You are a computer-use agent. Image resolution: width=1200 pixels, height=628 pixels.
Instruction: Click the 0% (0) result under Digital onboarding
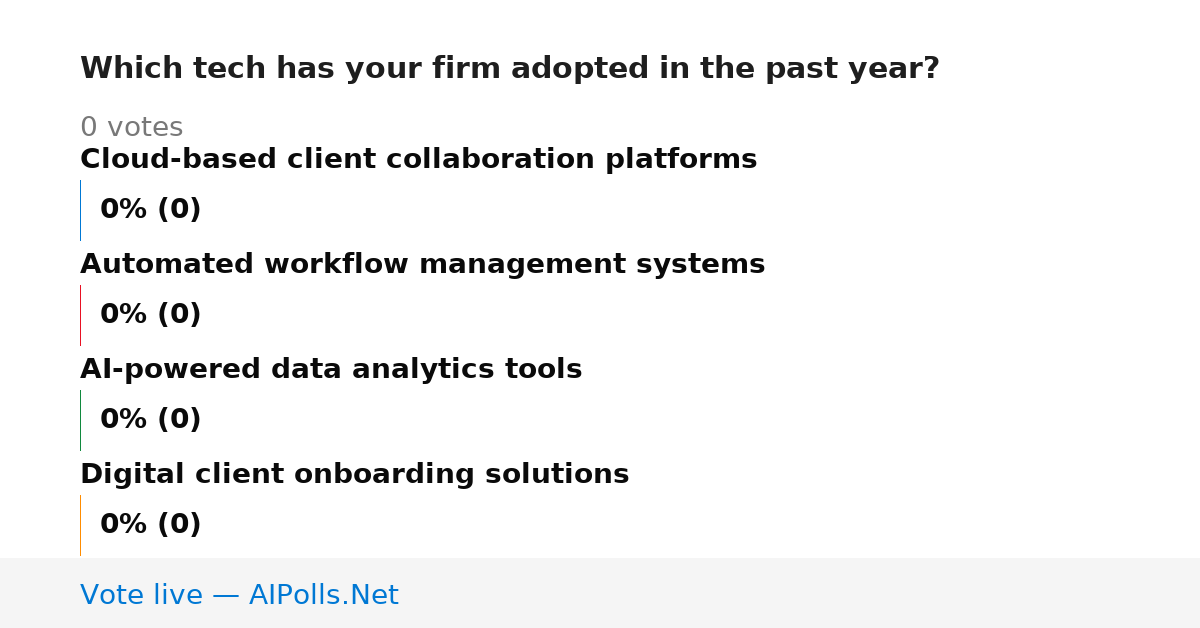(150, 525)
